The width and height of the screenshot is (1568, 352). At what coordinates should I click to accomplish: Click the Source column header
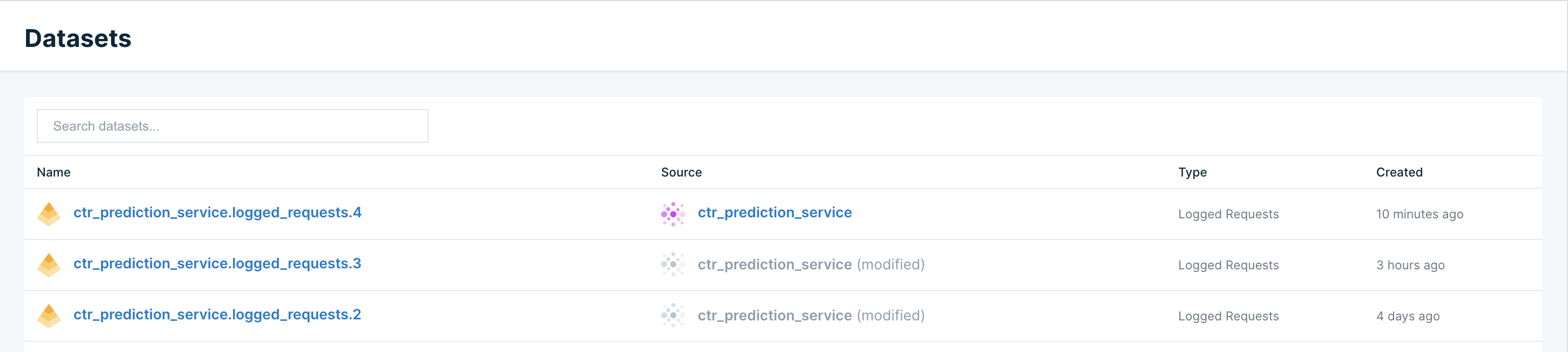(x=681, y=172)
